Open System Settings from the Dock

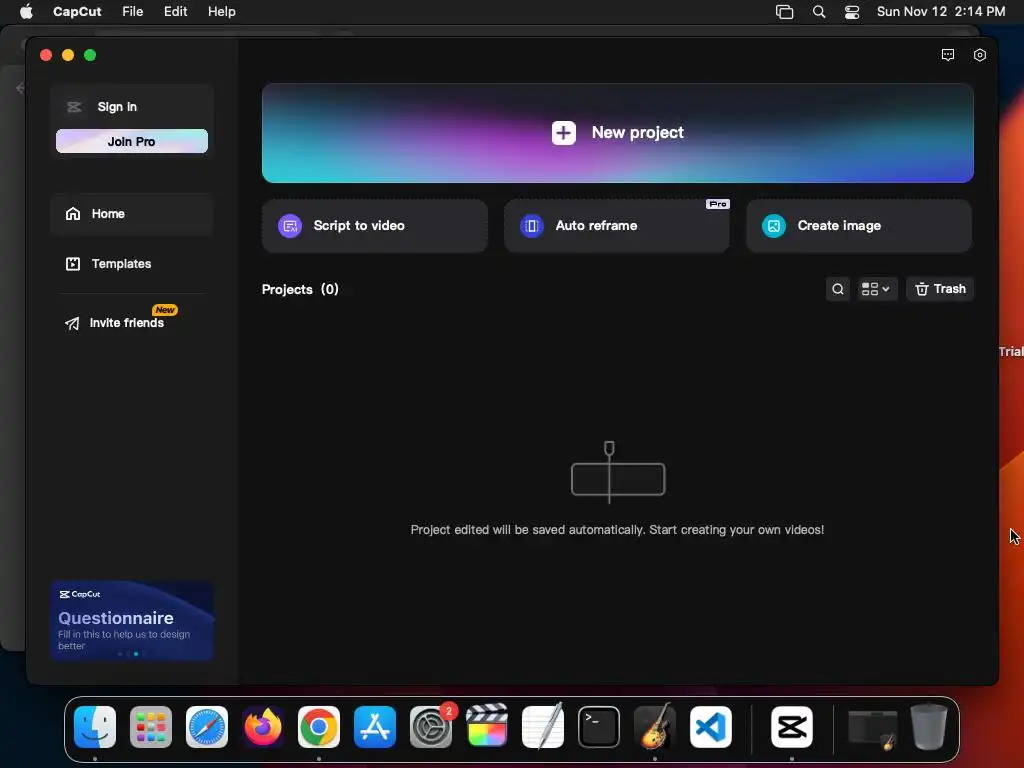pos(431,727)
